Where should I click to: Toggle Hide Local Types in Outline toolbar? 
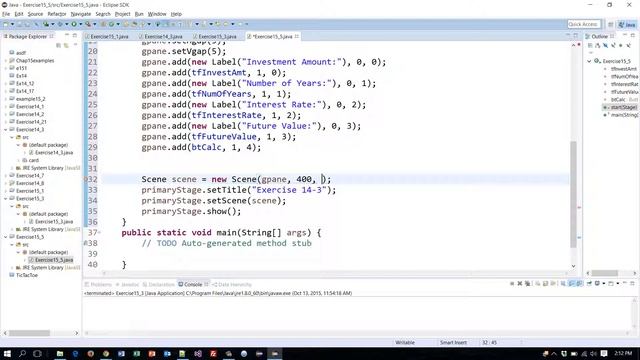[629, 45]
